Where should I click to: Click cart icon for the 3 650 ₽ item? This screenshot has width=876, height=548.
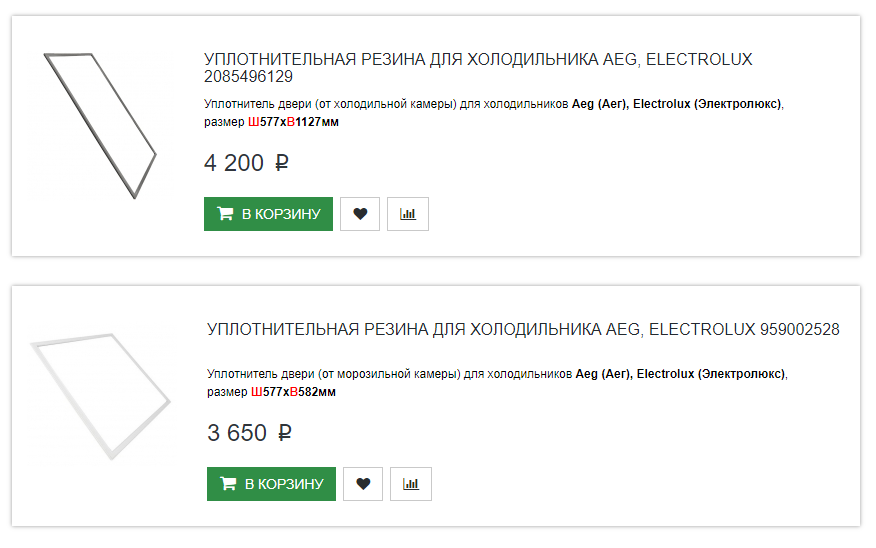[228, 484]
